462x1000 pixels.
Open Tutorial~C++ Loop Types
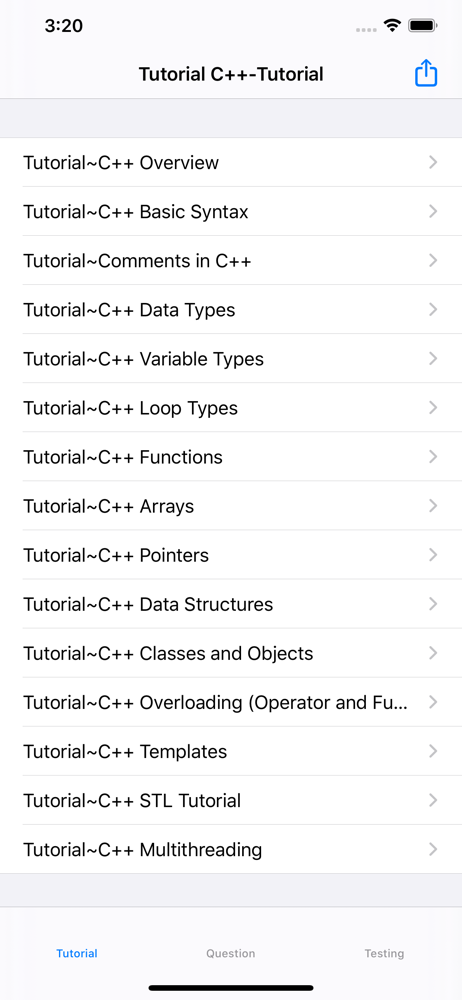tap(231, 408)
